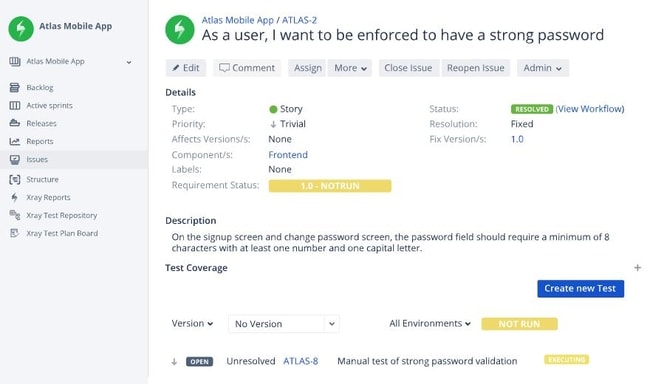Open the ATLAS-8 test link
Image resolution: width=650 pixels, height=384 pixels.
301,361
